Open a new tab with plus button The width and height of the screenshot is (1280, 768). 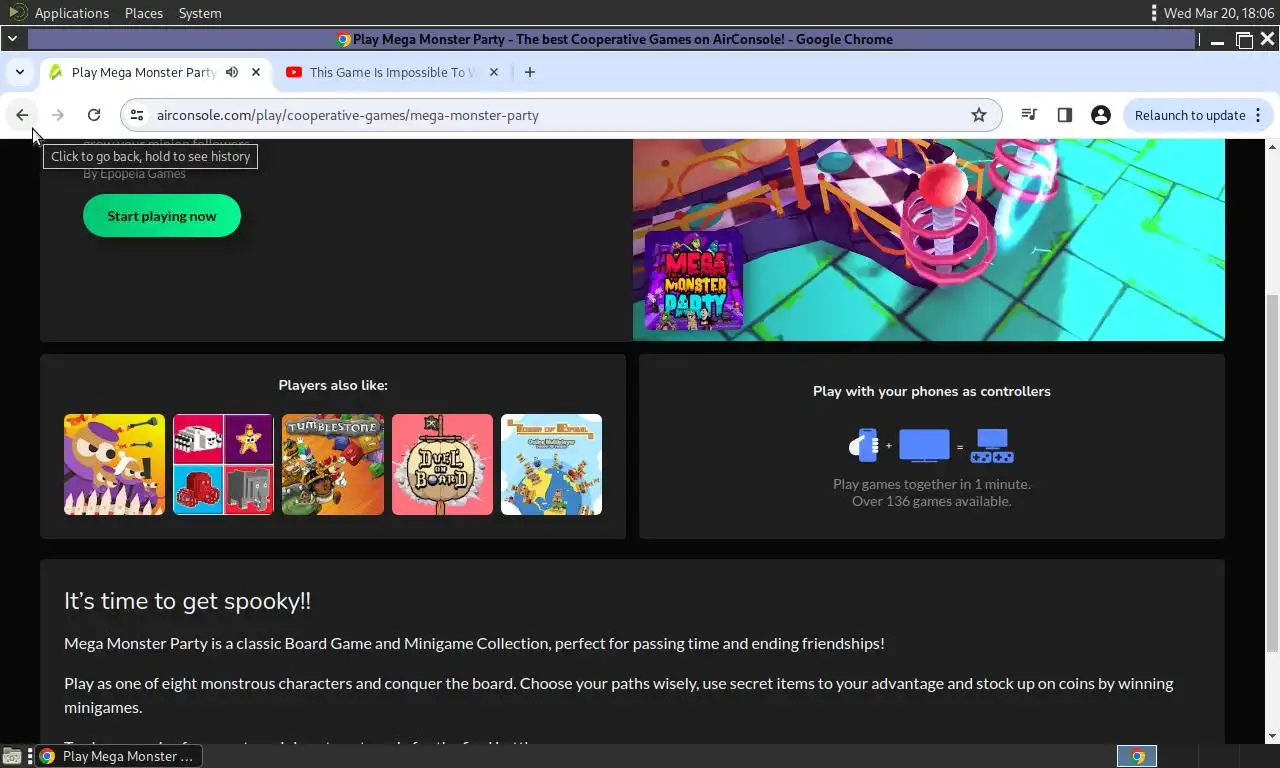[x=530, y=72]
